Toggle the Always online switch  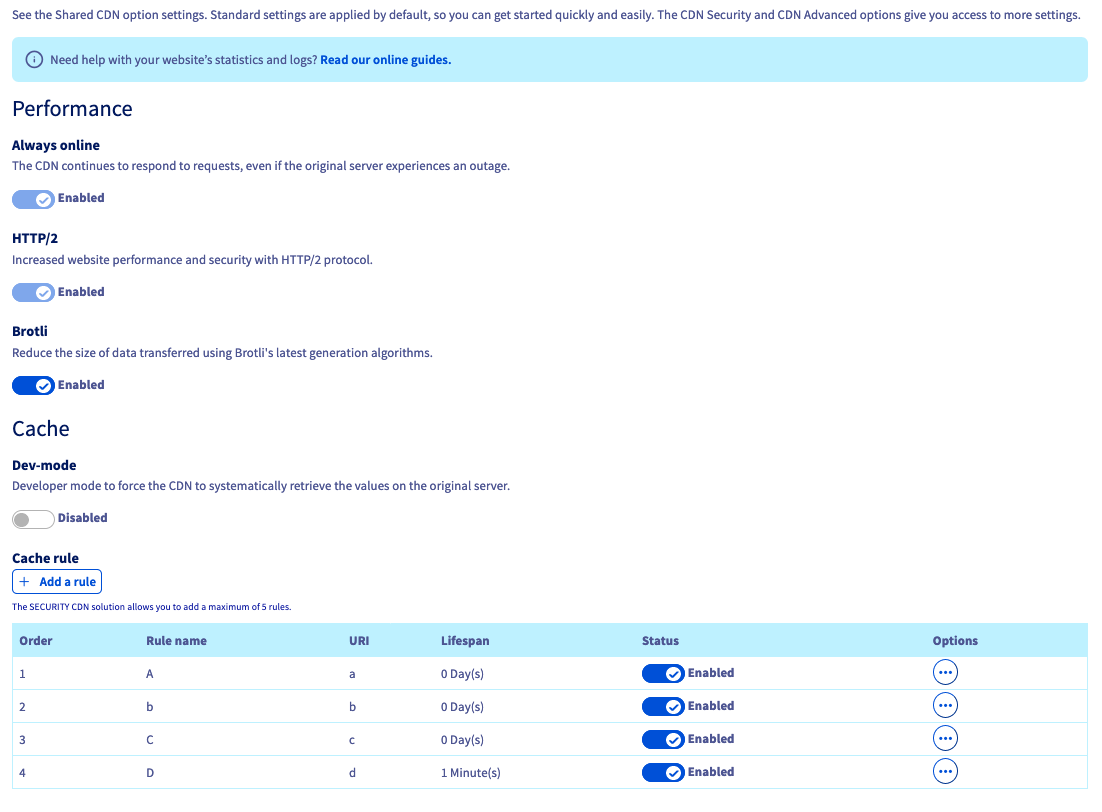point(33,199)
